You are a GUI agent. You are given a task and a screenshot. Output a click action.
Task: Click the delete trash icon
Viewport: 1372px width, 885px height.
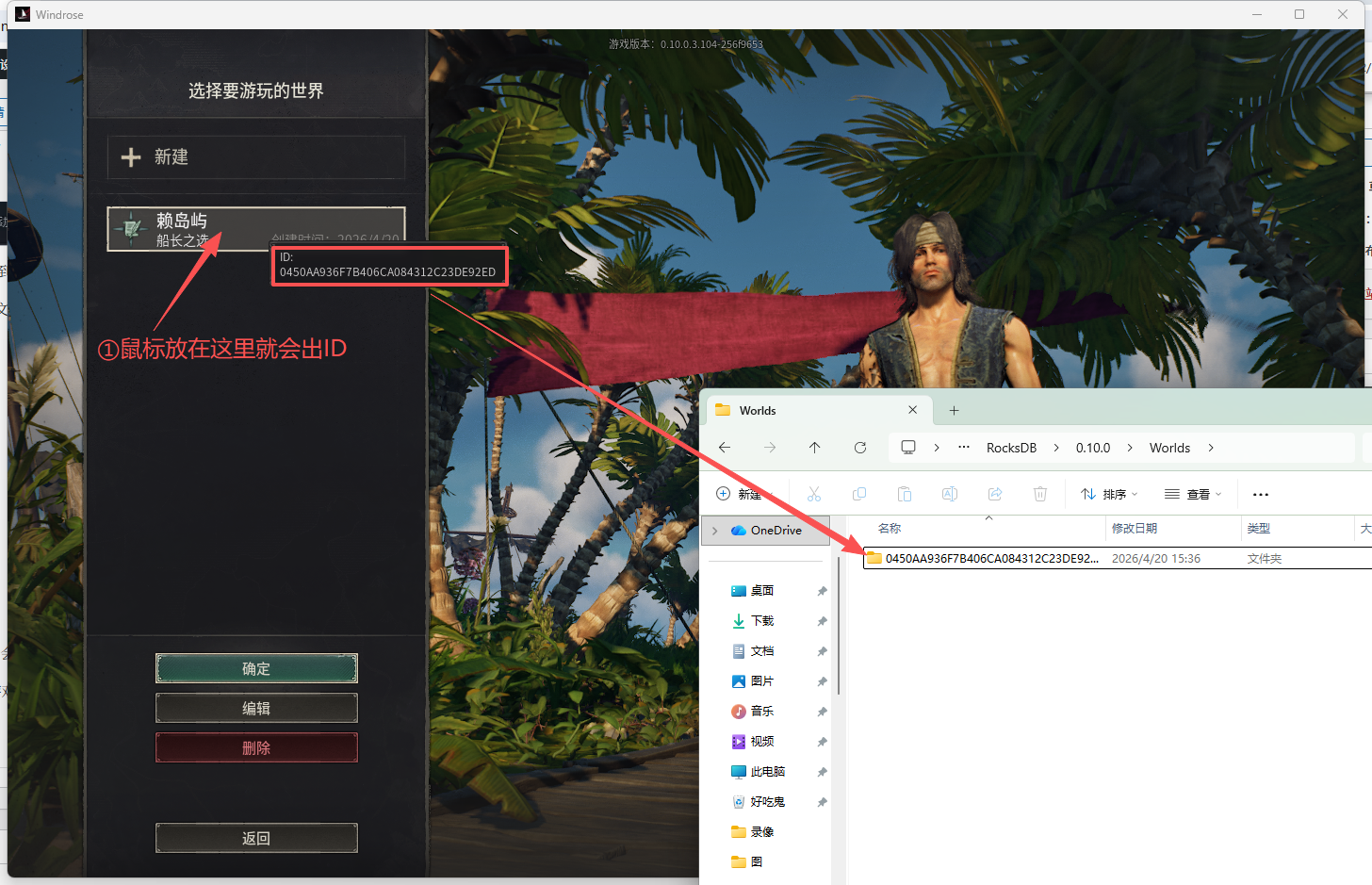pos(1040,494)
